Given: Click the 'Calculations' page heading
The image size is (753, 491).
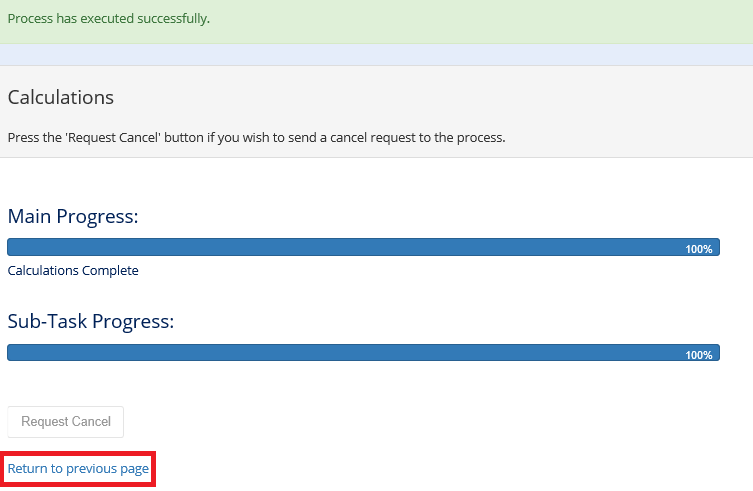Looking at the screenshot, I should pos(61,97).
